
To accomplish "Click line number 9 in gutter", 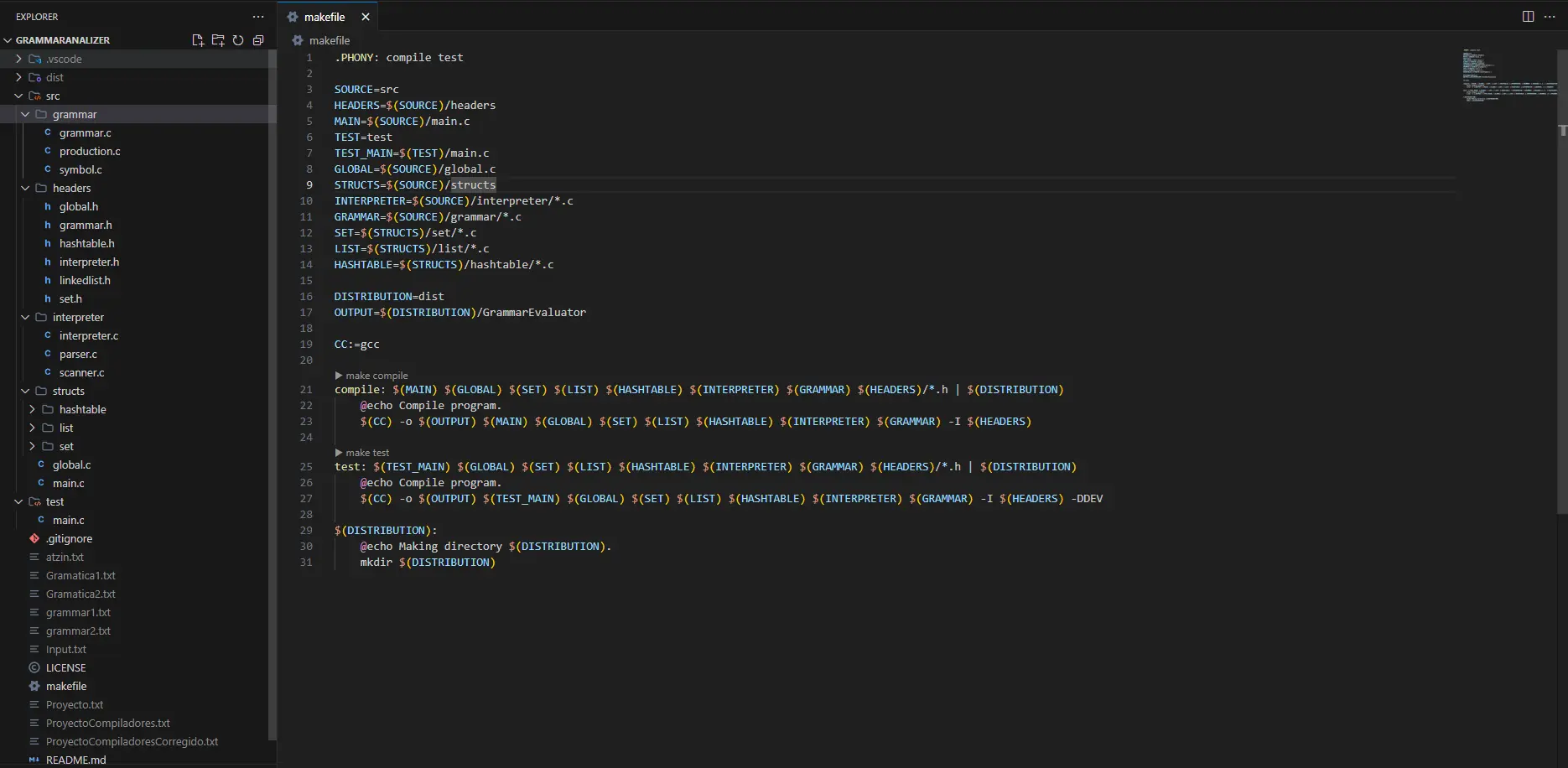I will (x=309, y=184).
